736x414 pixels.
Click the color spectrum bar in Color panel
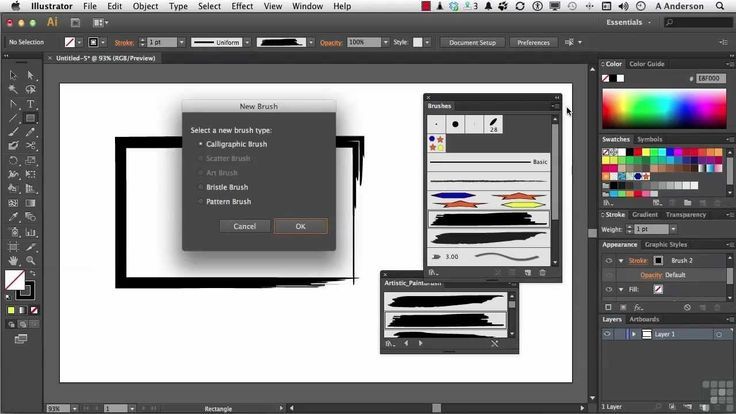(664, 109)
